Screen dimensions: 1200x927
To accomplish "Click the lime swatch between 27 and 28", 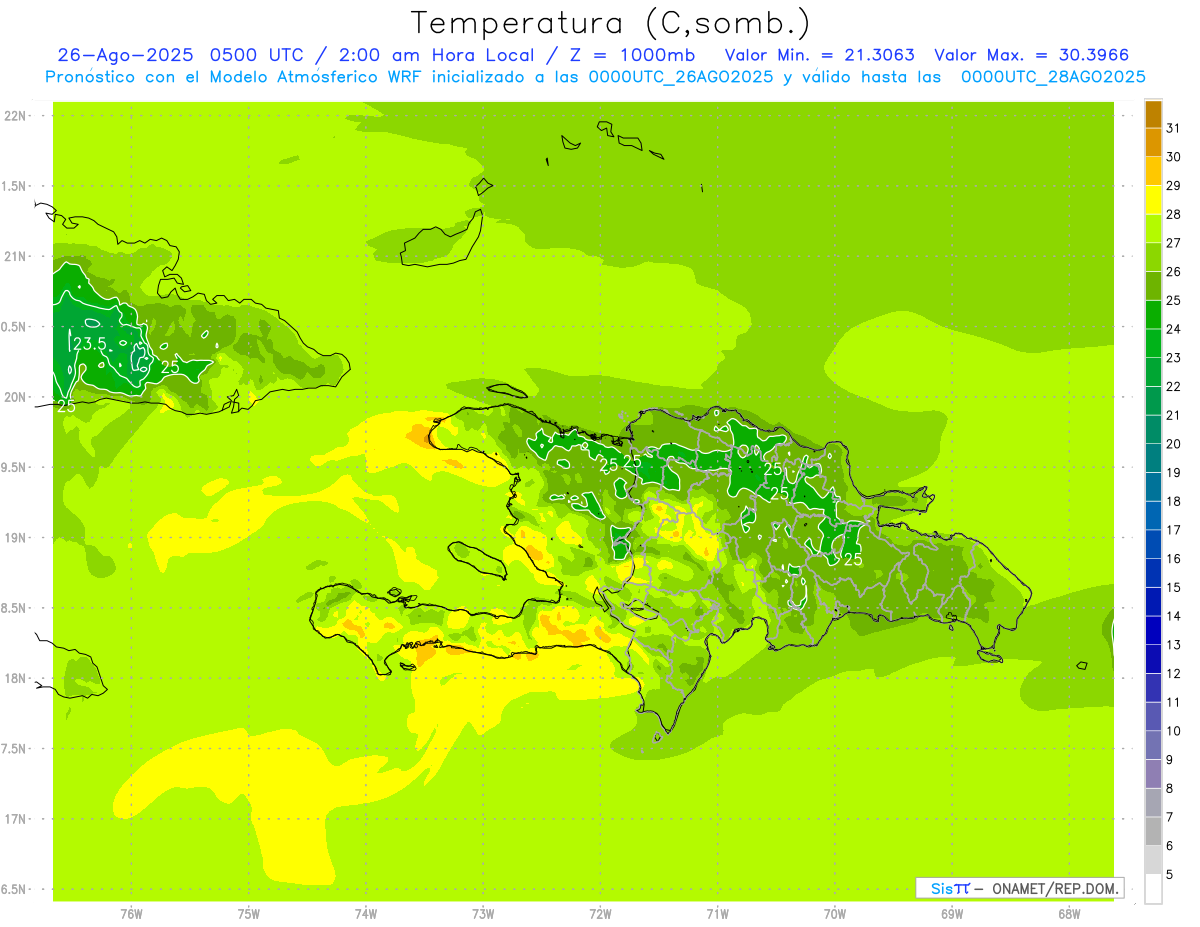I will (1154, 229).
